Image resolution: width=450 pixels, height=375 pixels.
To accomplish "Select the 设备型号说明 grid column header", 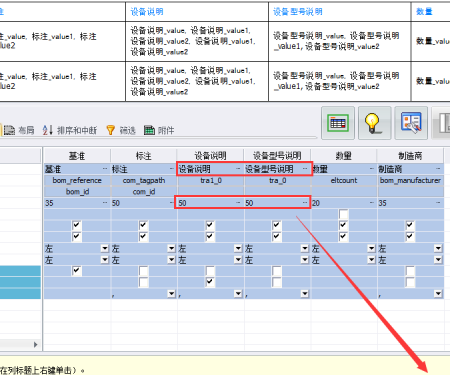I will pyautogui.click(x=277, y=156).
